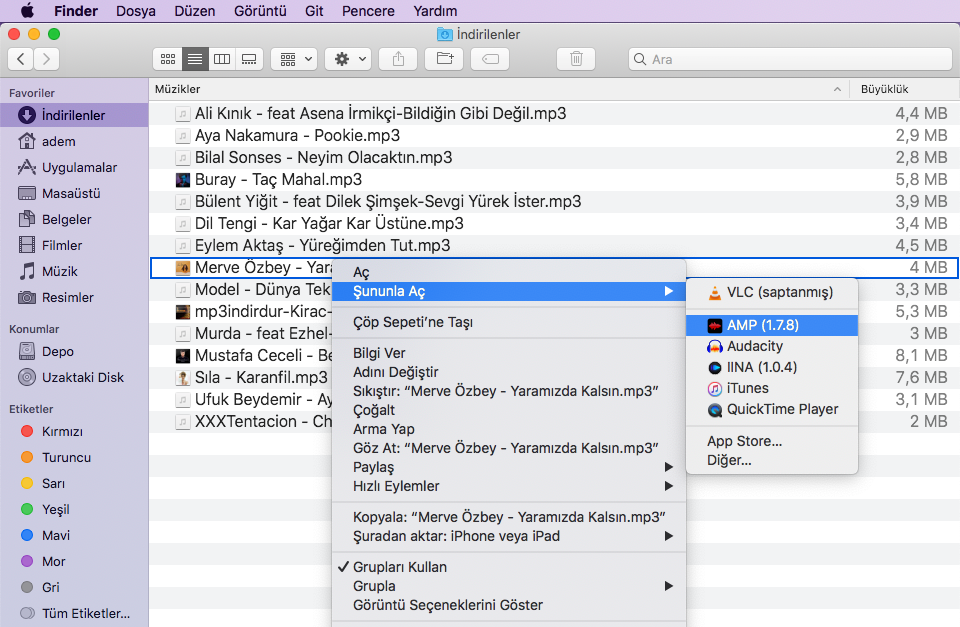Choose App Store… in the submenu

pyautogui.click(x=744, y=441)
